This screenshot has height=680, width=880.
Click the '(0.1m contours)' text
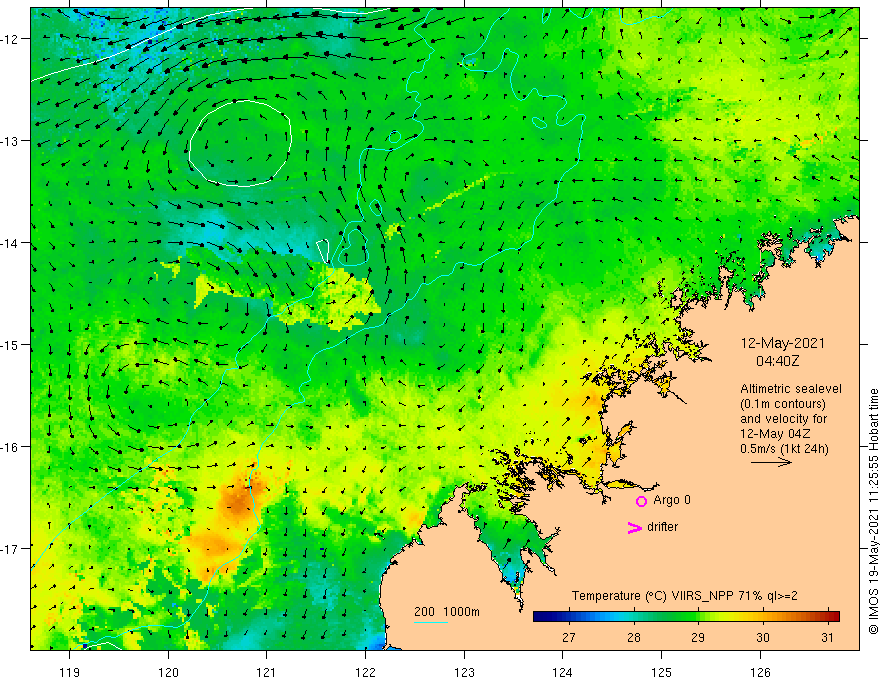tap(782, 404)
